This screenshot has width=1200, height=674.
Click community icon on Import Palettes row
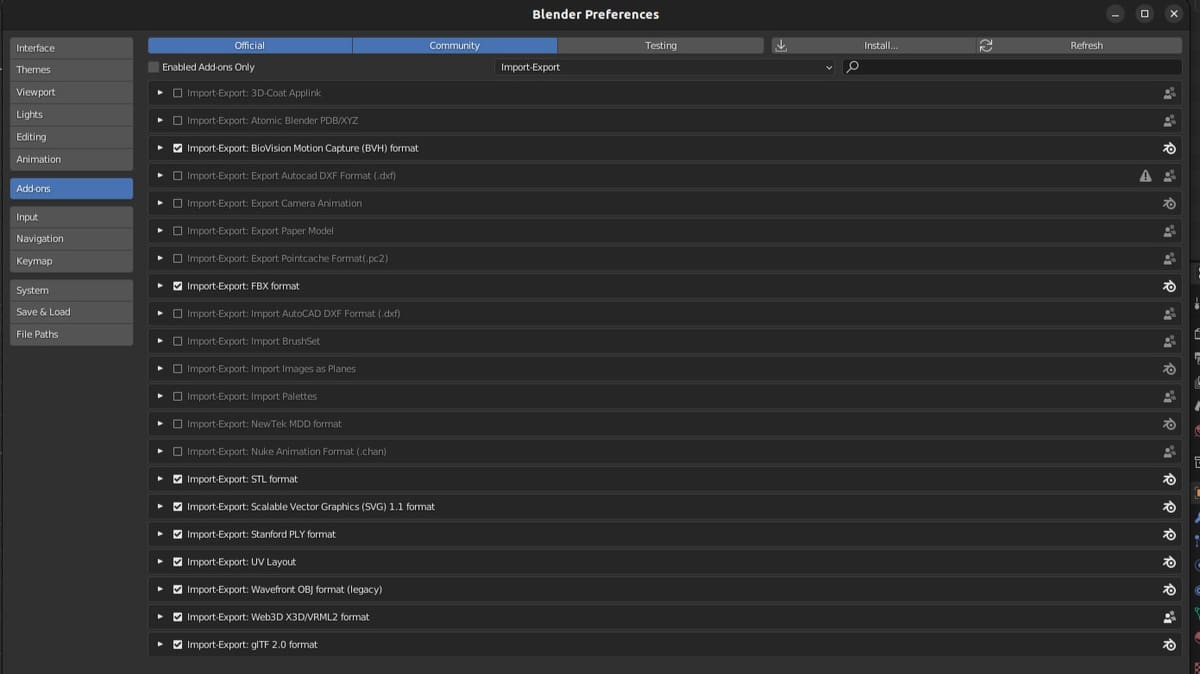pyautogui.click(x=1169, y=397)
